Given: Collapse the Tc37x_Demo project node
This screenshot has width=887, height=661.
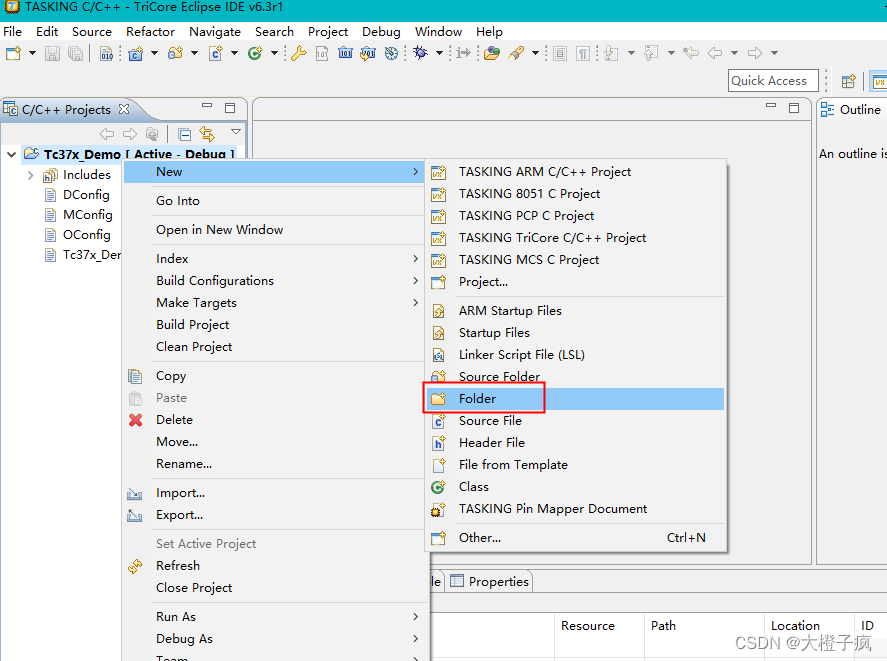Looking at the screenshot, I should [x=11, y=154].
